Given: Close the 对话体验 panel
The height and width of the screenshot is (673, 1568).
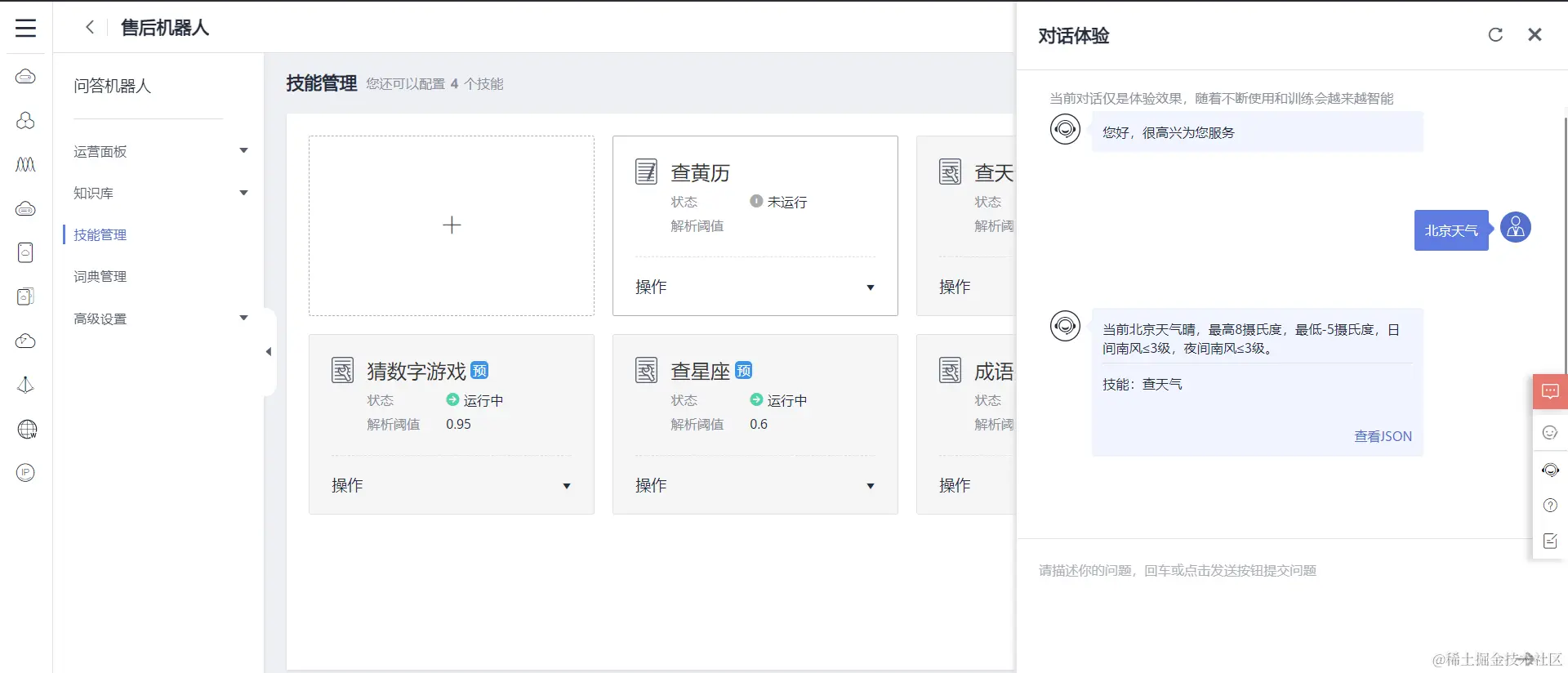Looking at the screenshot, I should pyautogui.click(x=1535, y=34).
